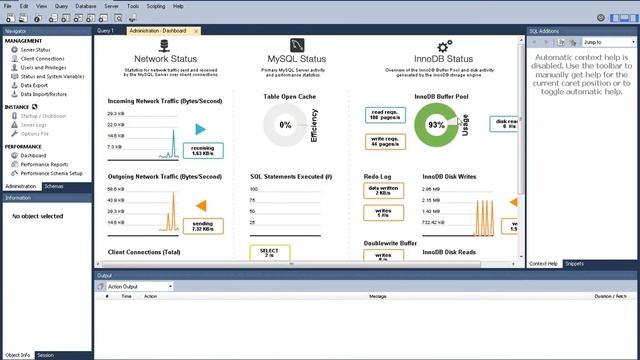Switch to Snippets tab
The width and height of the screenshot is (640, 360).
click(x=574, y=264)
